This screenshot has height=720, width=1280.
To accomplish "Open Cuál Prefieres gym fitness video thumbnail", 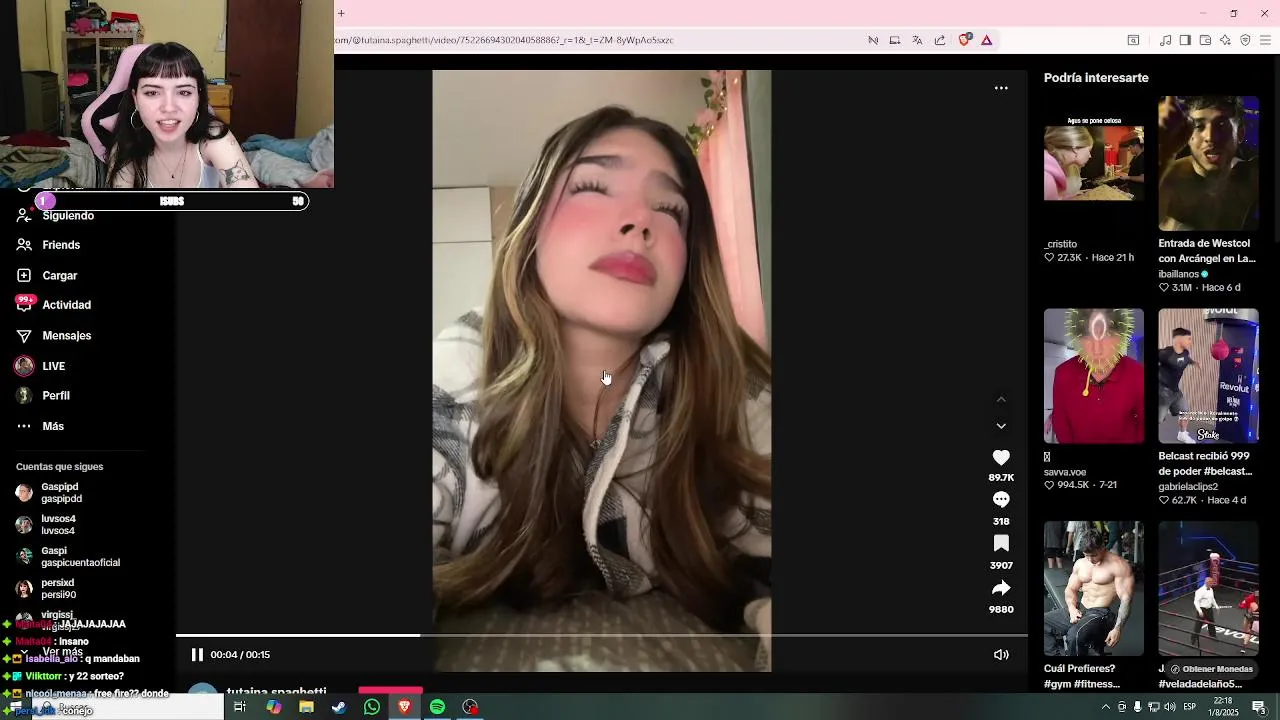I will (x=1094, y=588).
